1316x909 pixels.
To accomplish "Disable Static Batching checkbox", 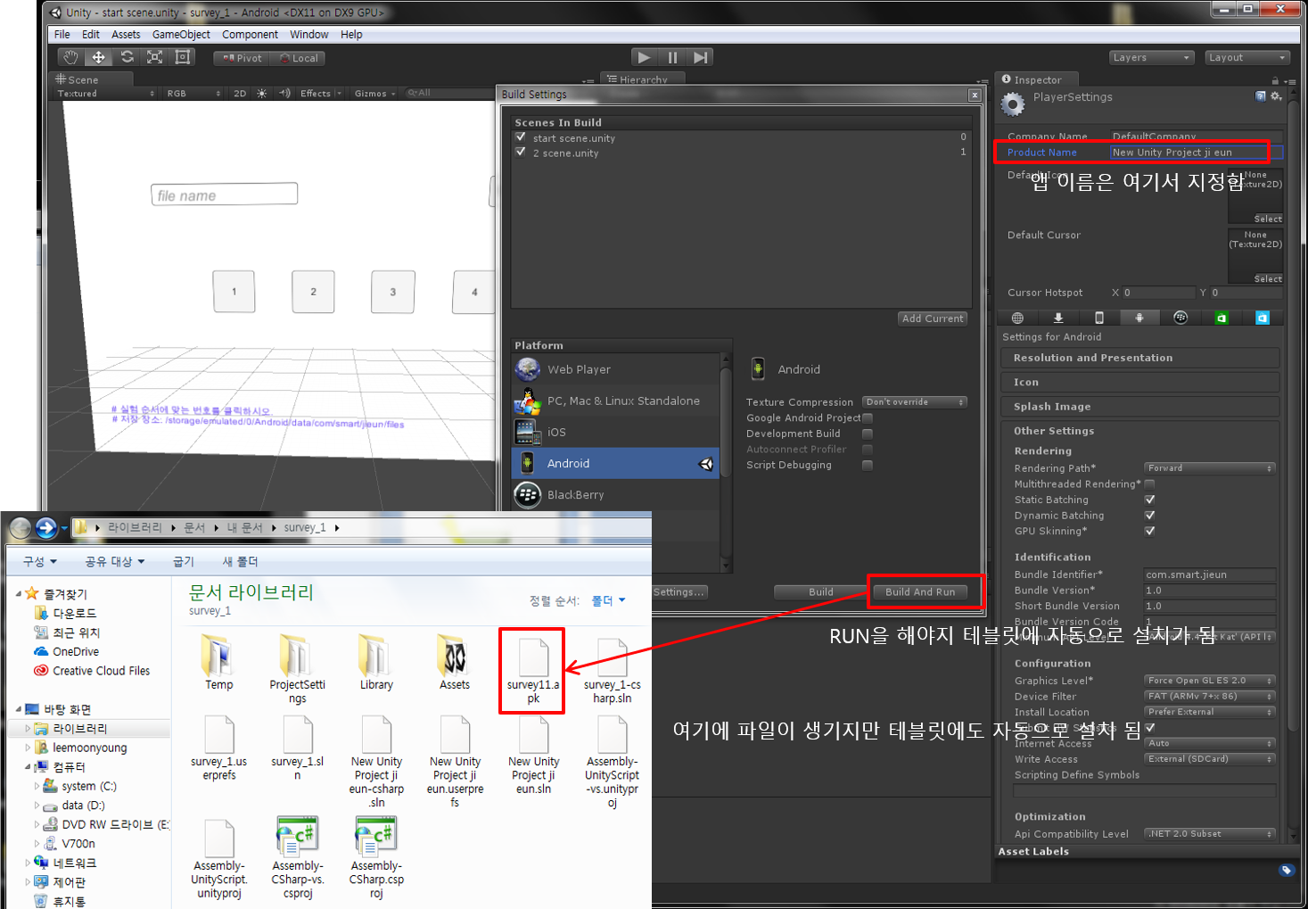I will point(1149,500).
